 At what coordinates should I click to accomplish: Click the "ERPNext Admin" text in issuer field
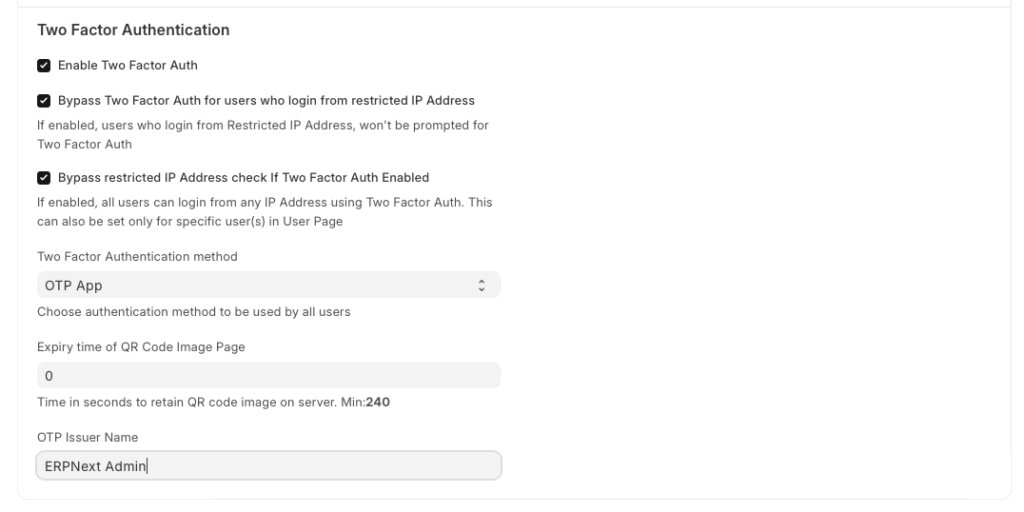pos(95,466)
